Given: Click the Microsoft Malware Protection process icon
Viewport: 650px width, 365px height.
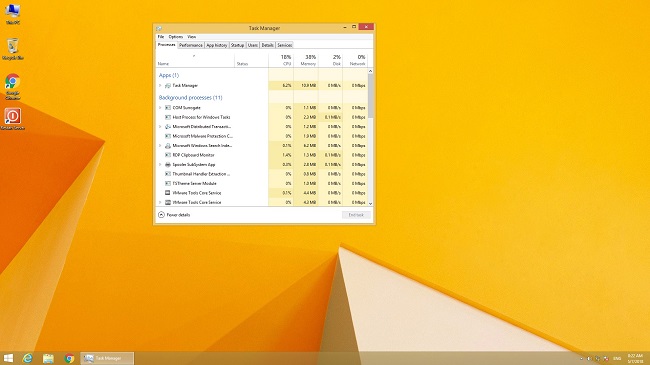Looking at the screenshot, I should tap(167, 136).
